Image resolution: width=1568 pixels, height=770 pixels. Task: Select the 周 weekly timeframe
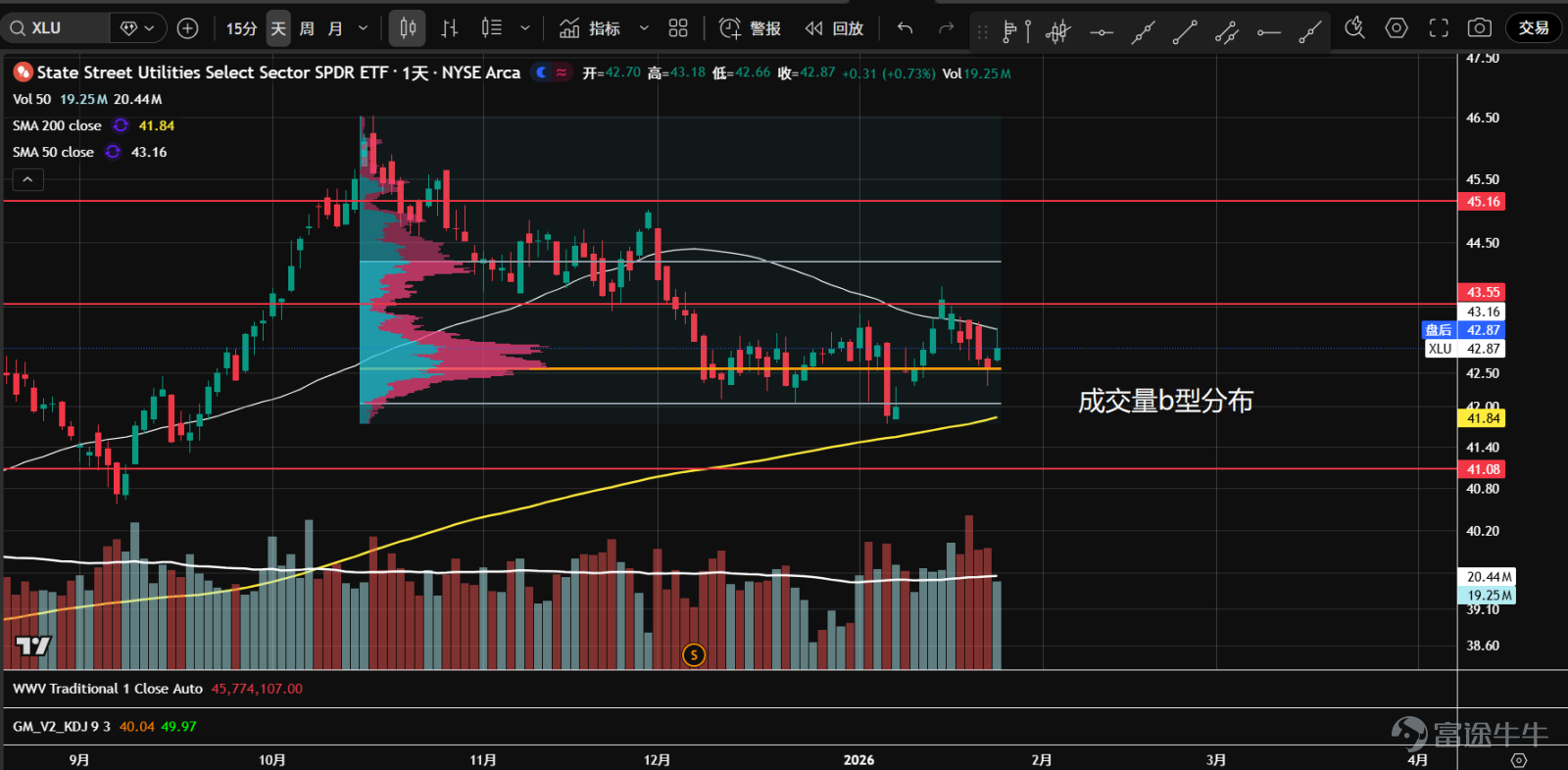click(307, 28)
